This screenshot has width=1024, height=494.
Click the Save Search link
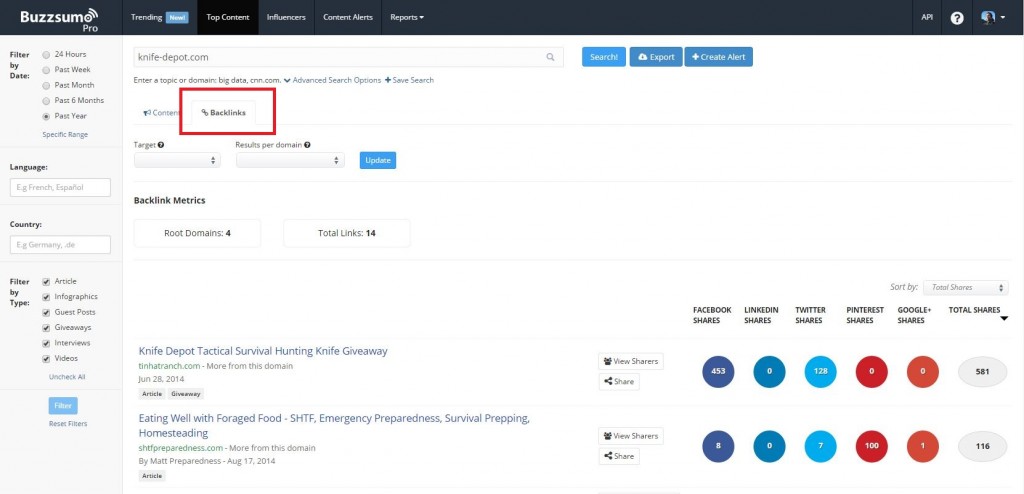409,80
